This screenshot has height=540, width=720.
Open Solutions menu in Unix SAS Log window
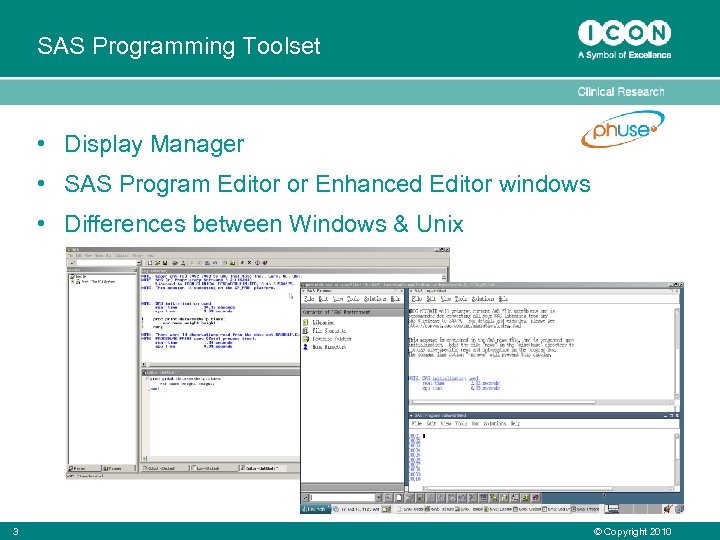pyautogui.click(x=483, y=298)
